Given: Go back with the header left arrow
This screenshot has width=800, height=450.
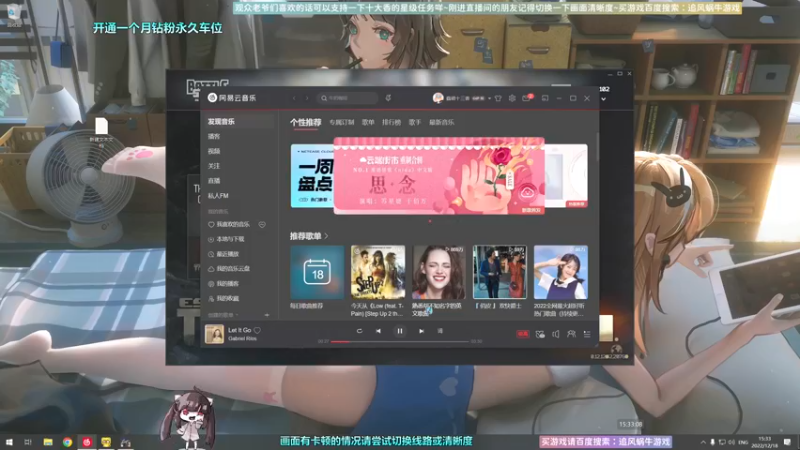Looking at the screenshot, I should 294,98.
